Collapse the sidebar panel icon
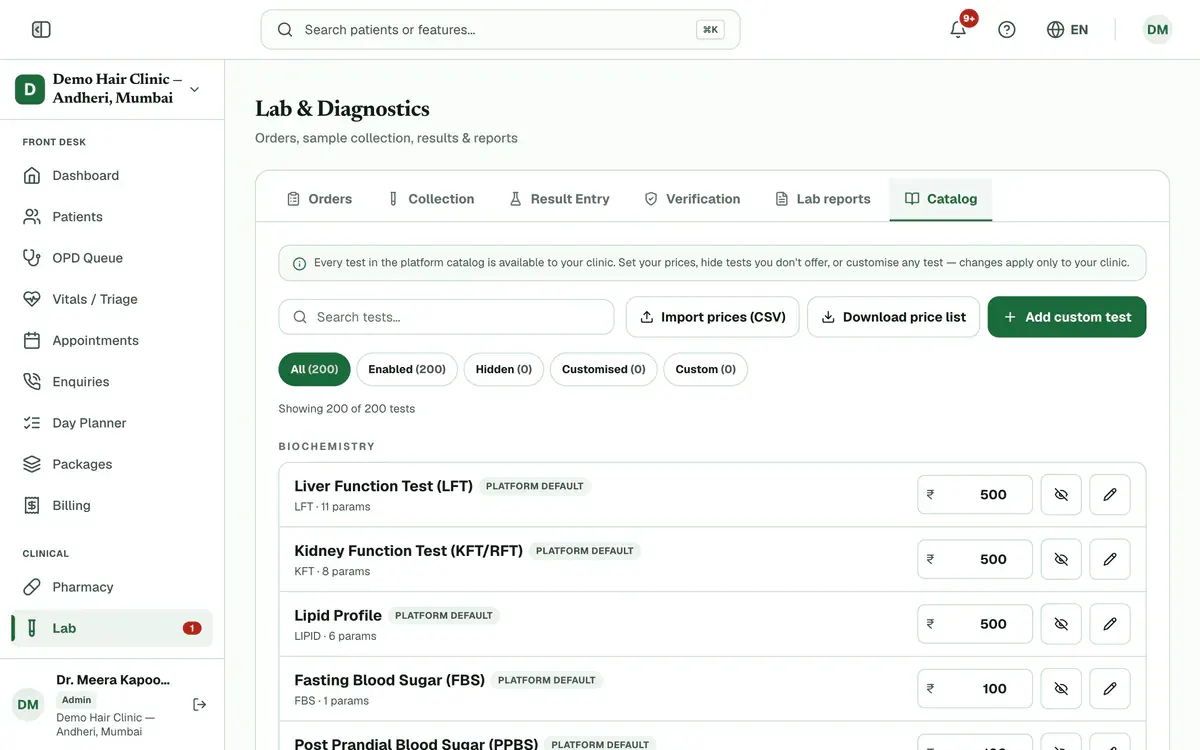1200x750 pixels. pos(41,30)
